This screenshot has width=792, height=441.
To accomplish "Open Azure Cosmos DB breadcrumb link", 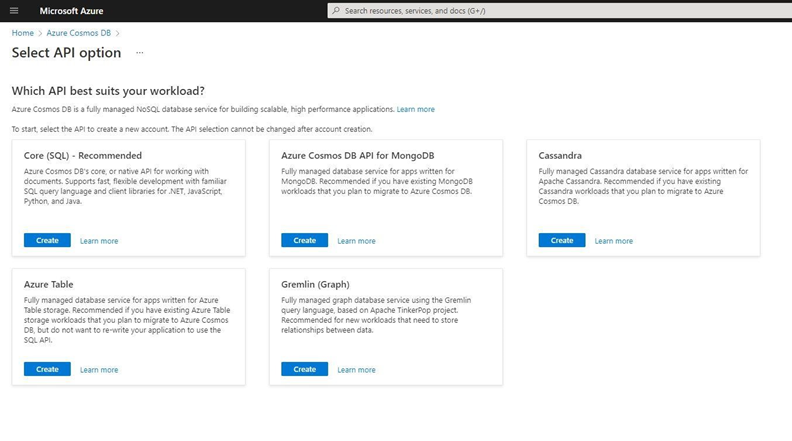I will (x=78, y=33).
